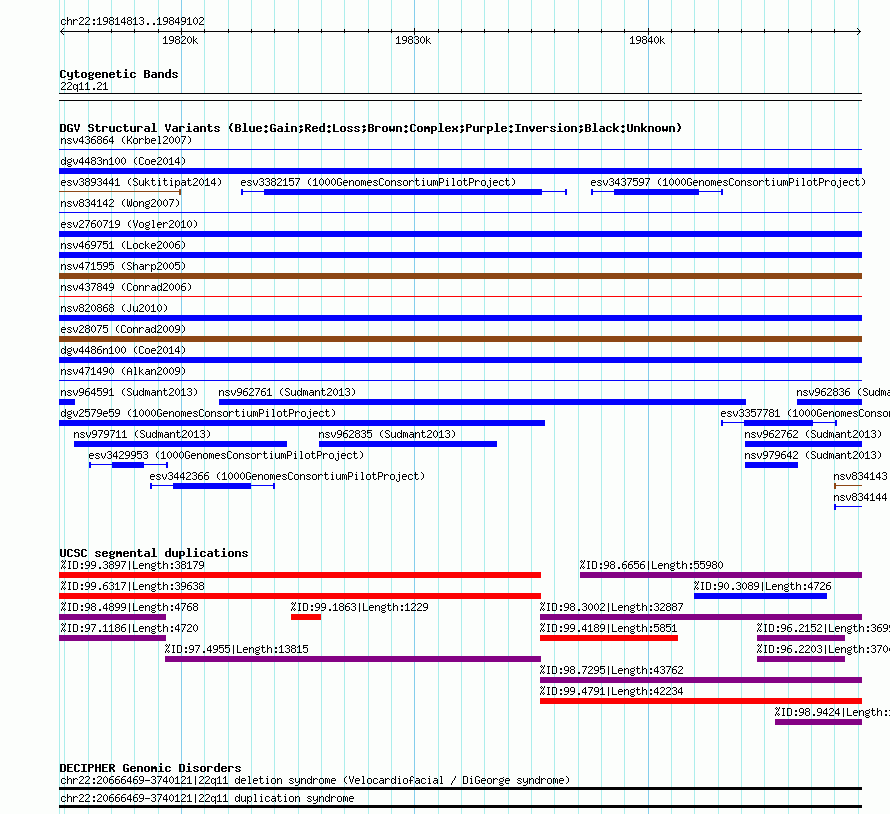Viewport: 890px width, 814px height.
Task: Click 22q11 duplication syndrome entry
Action: point(207,799)
